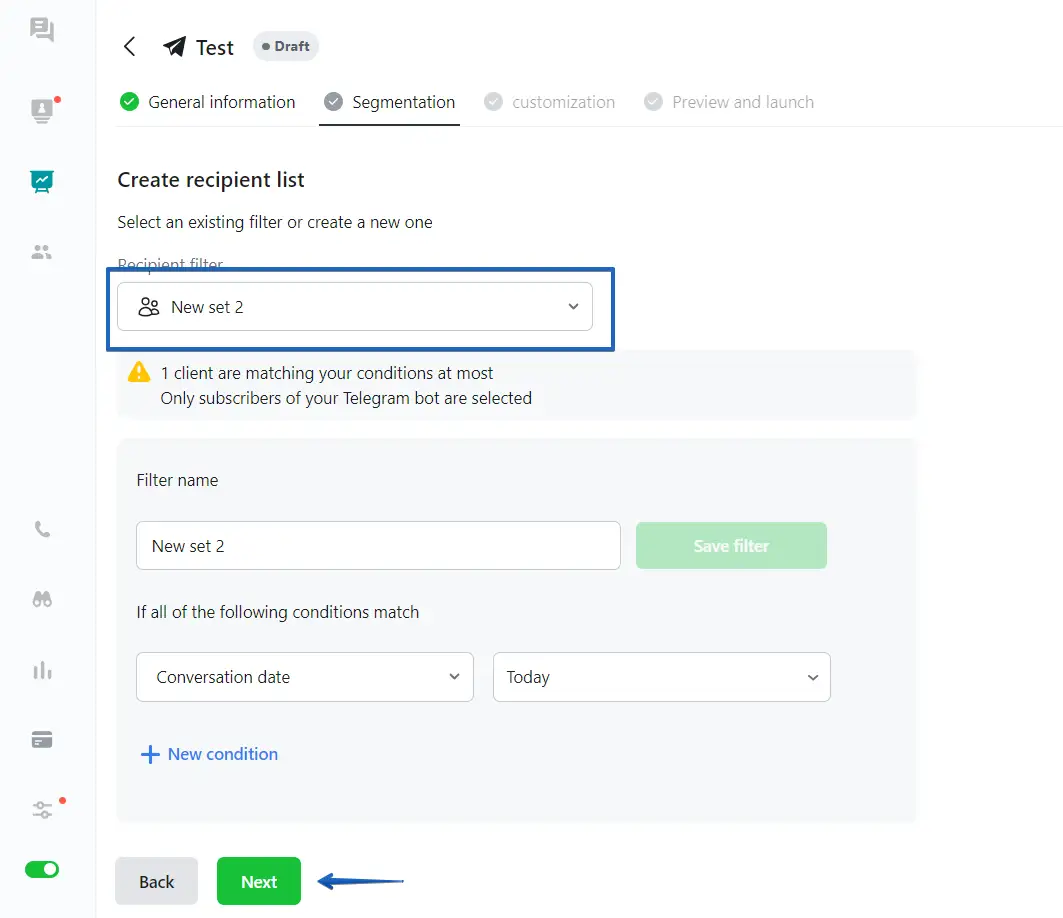
Task: Expand the Recipient filter dropdown
Action: tap(355, 307)
